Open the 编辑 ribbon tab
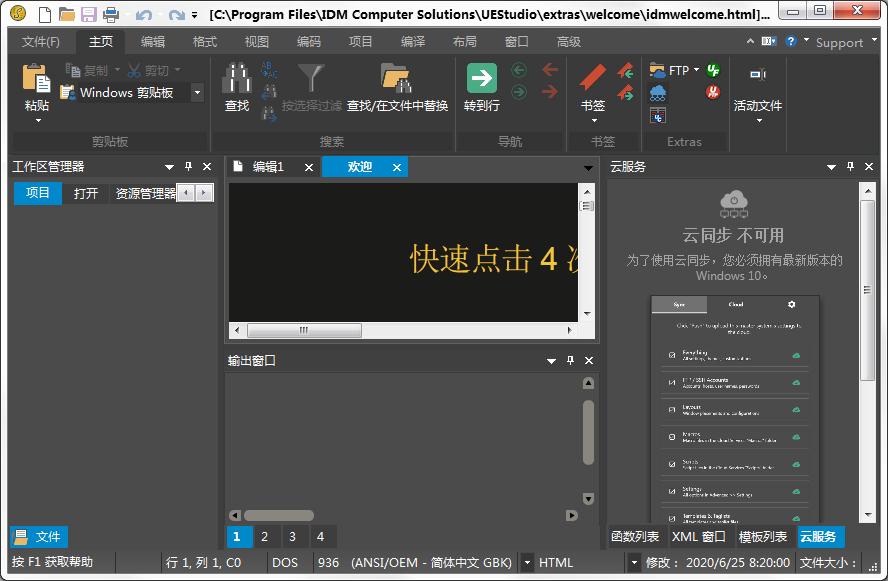Screen dimensions: 888x581 153,42
